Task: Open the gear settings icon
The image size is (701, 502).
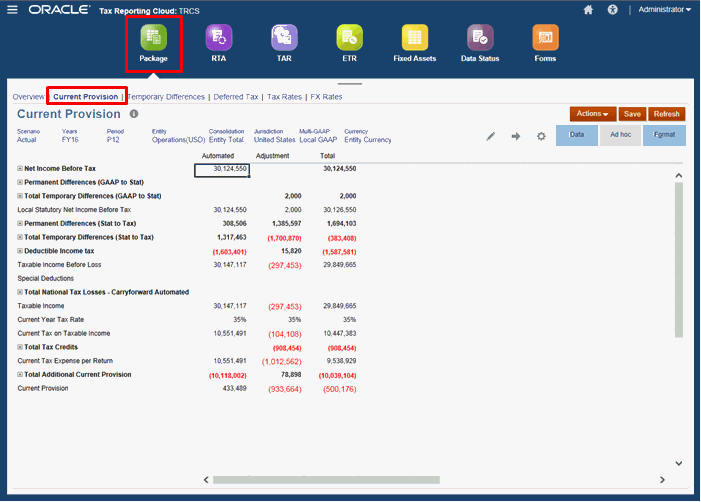Action: [x=541, y=136]
